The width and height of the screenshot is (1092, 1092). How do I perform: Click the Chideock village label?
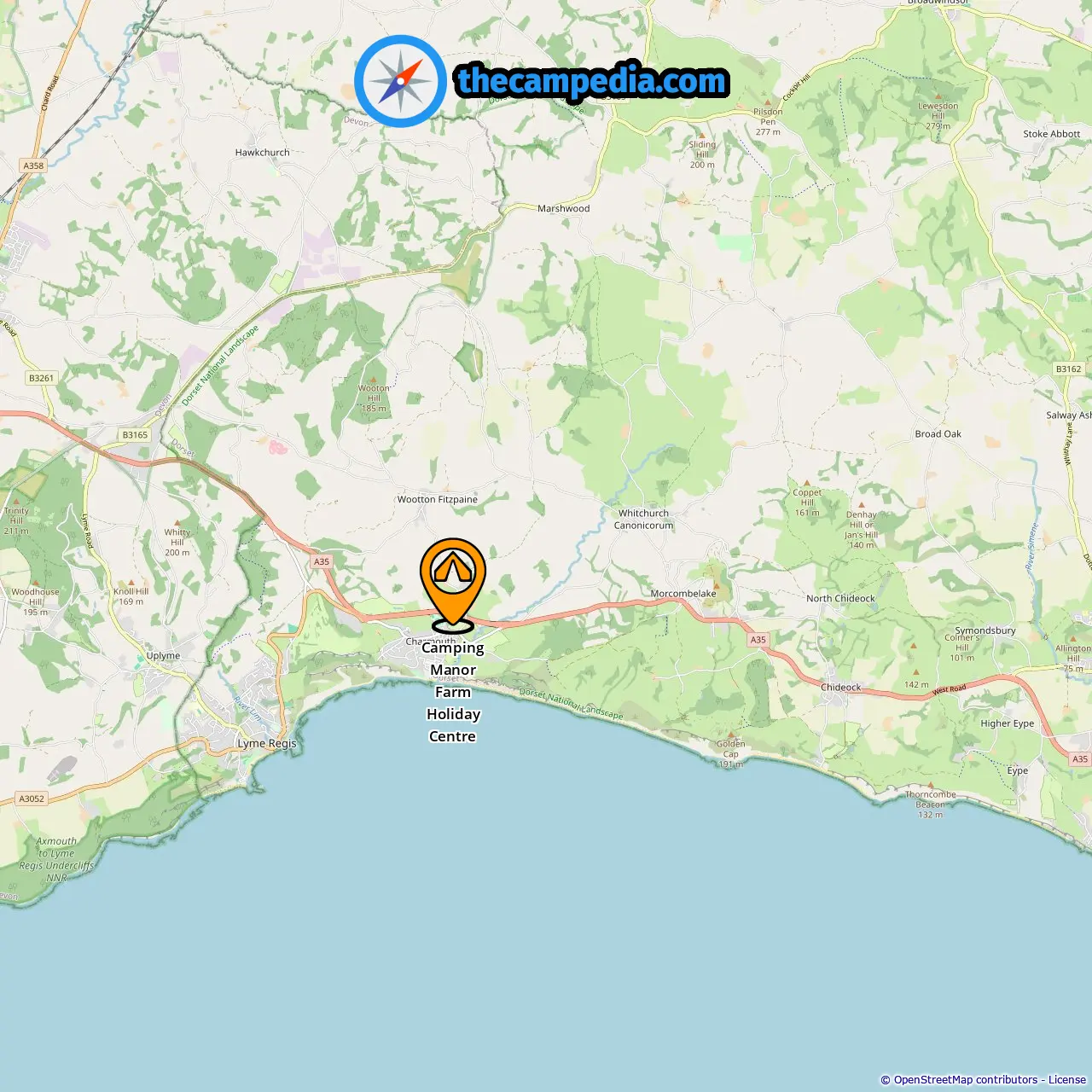pyautogui.click(x=841, y=687)
